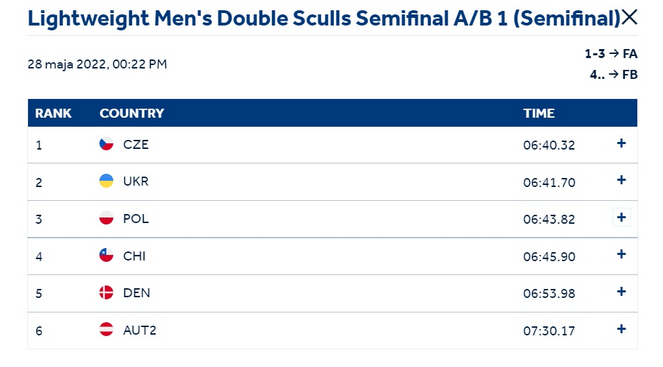
Task: Select the TIME column header
Action: [x=539, y=113]
